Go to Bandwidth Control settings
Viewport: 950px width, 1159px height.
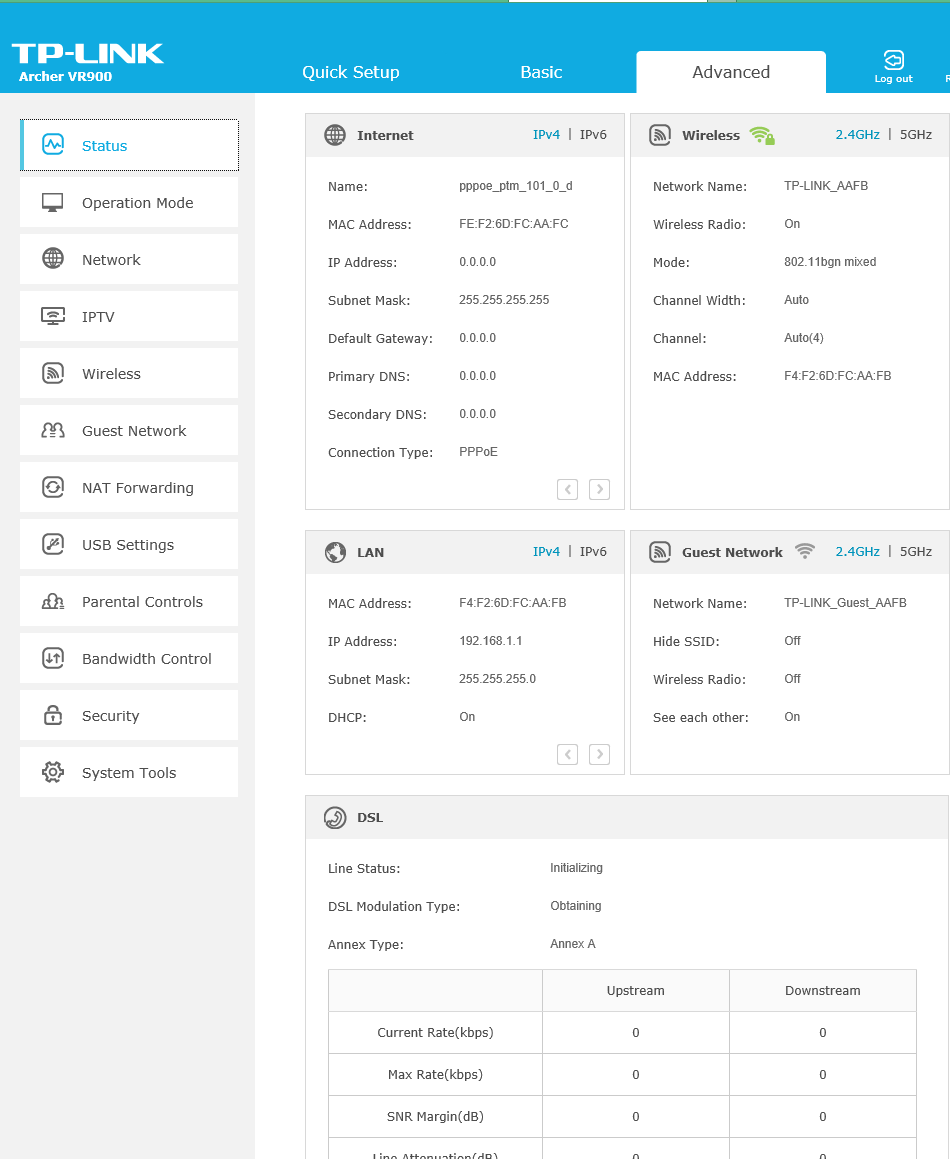click(x=146, y=659)
